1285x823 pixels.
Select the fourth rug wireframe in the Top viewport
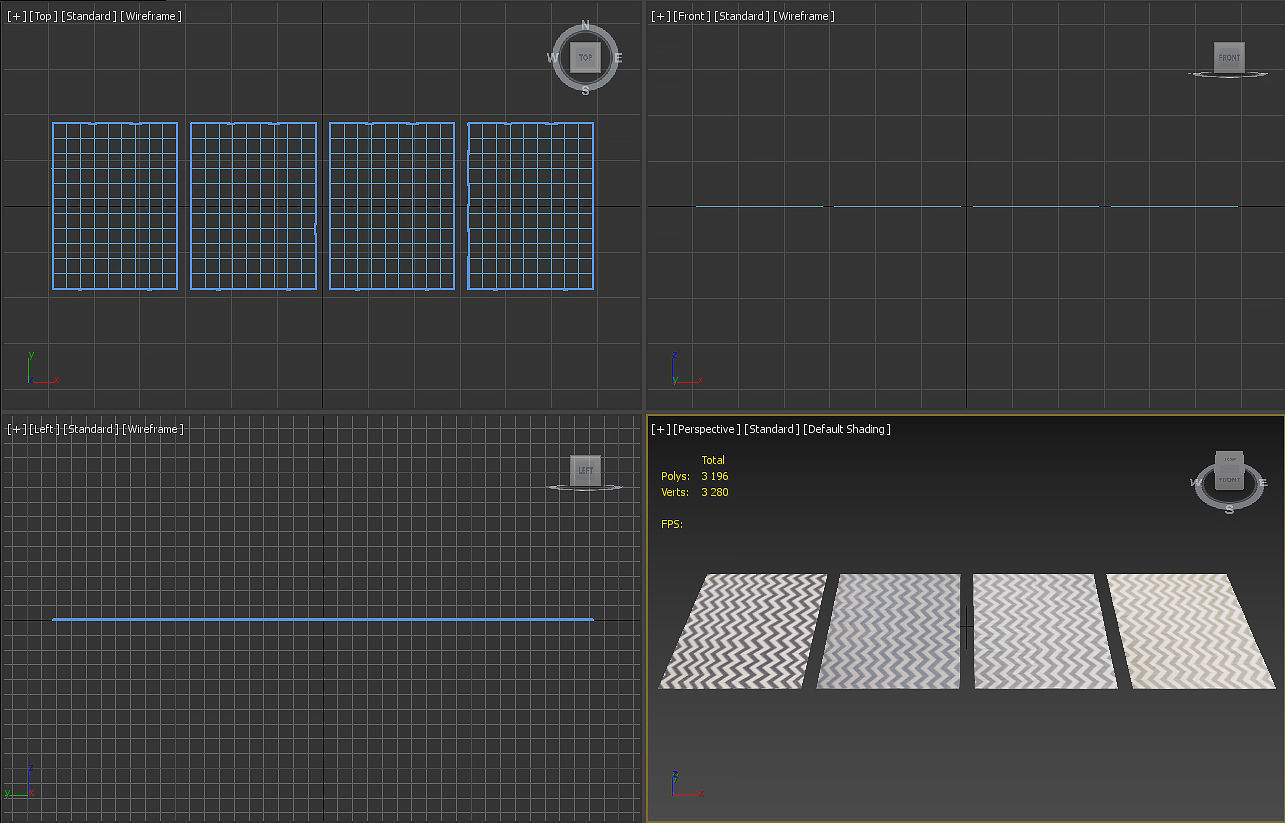pos(530,206)
